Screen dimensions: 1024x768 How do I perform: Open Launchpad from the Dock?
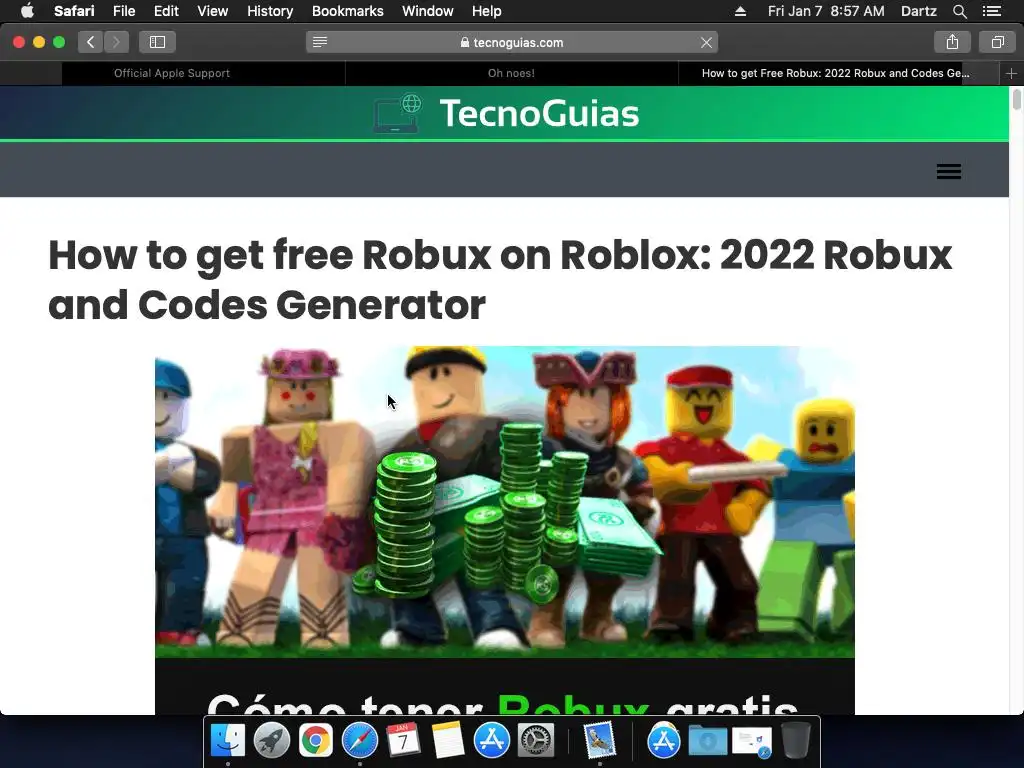point(271,740)
